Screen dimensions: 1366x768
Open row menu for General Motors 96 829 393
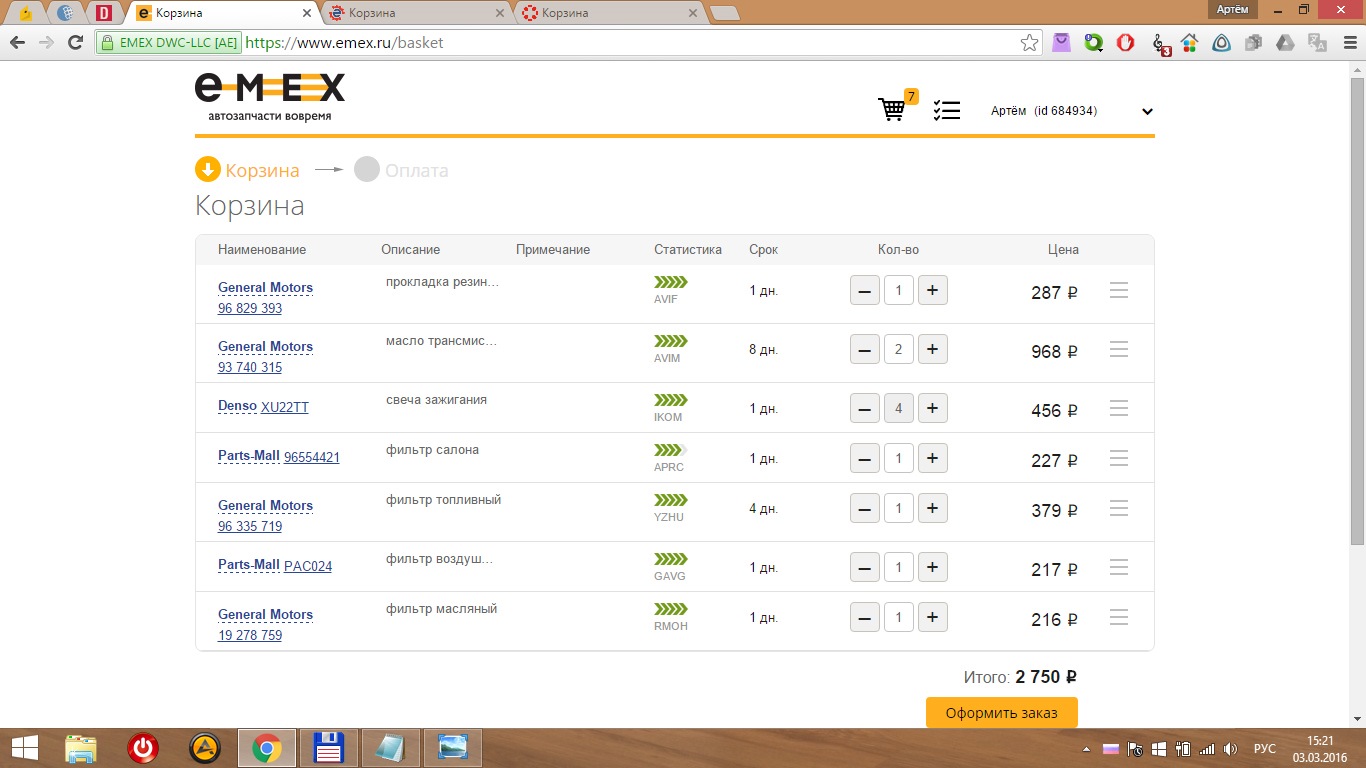[x=1119, y=290]
